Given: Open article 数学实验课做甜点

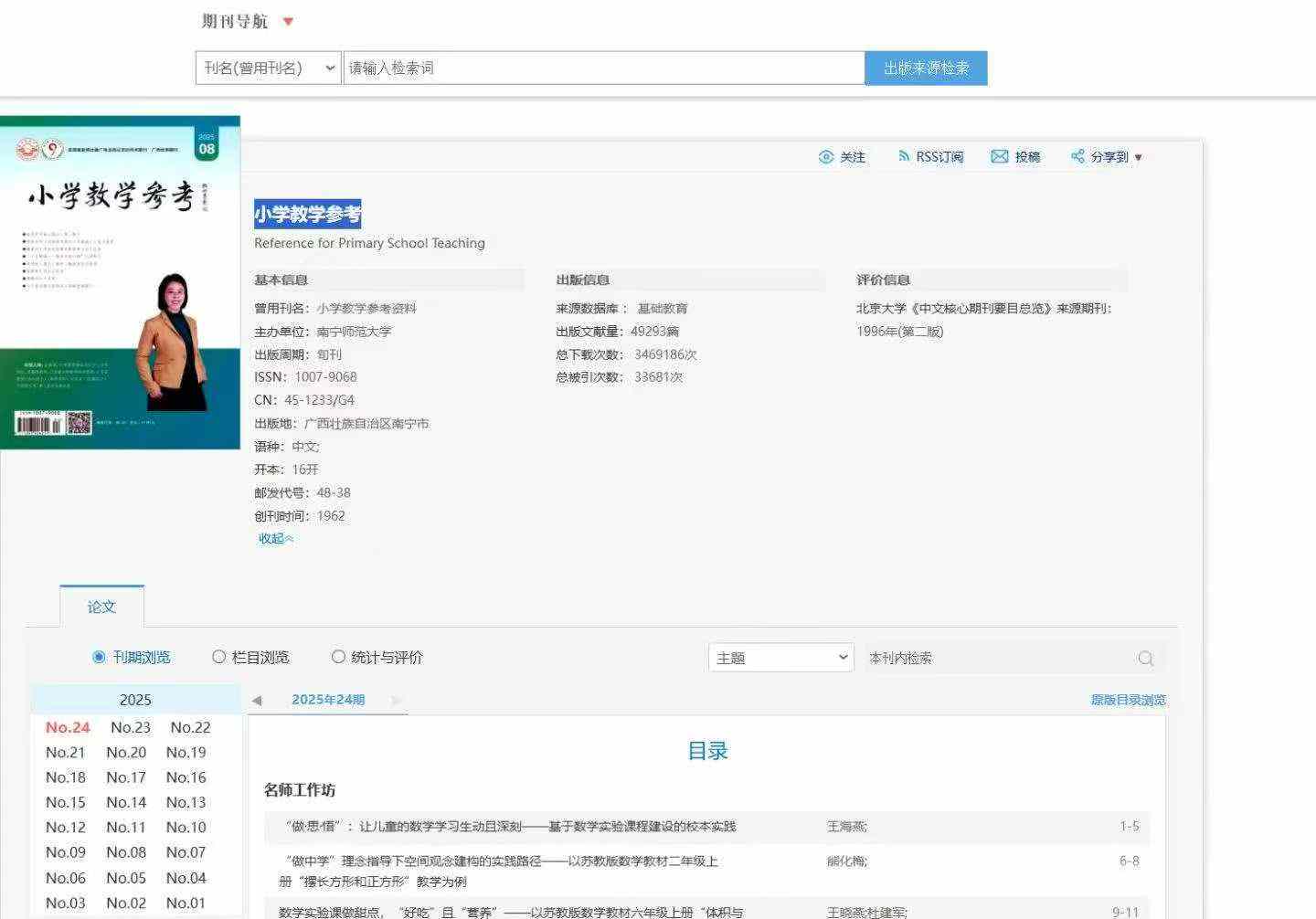Looking at the screenshot, I should tap(511, 912).
